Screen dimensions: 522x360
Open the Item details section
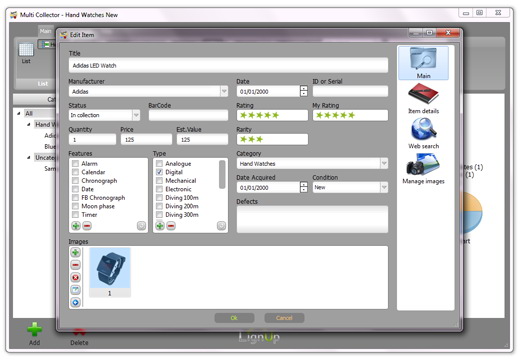click(x=423, y=98)
